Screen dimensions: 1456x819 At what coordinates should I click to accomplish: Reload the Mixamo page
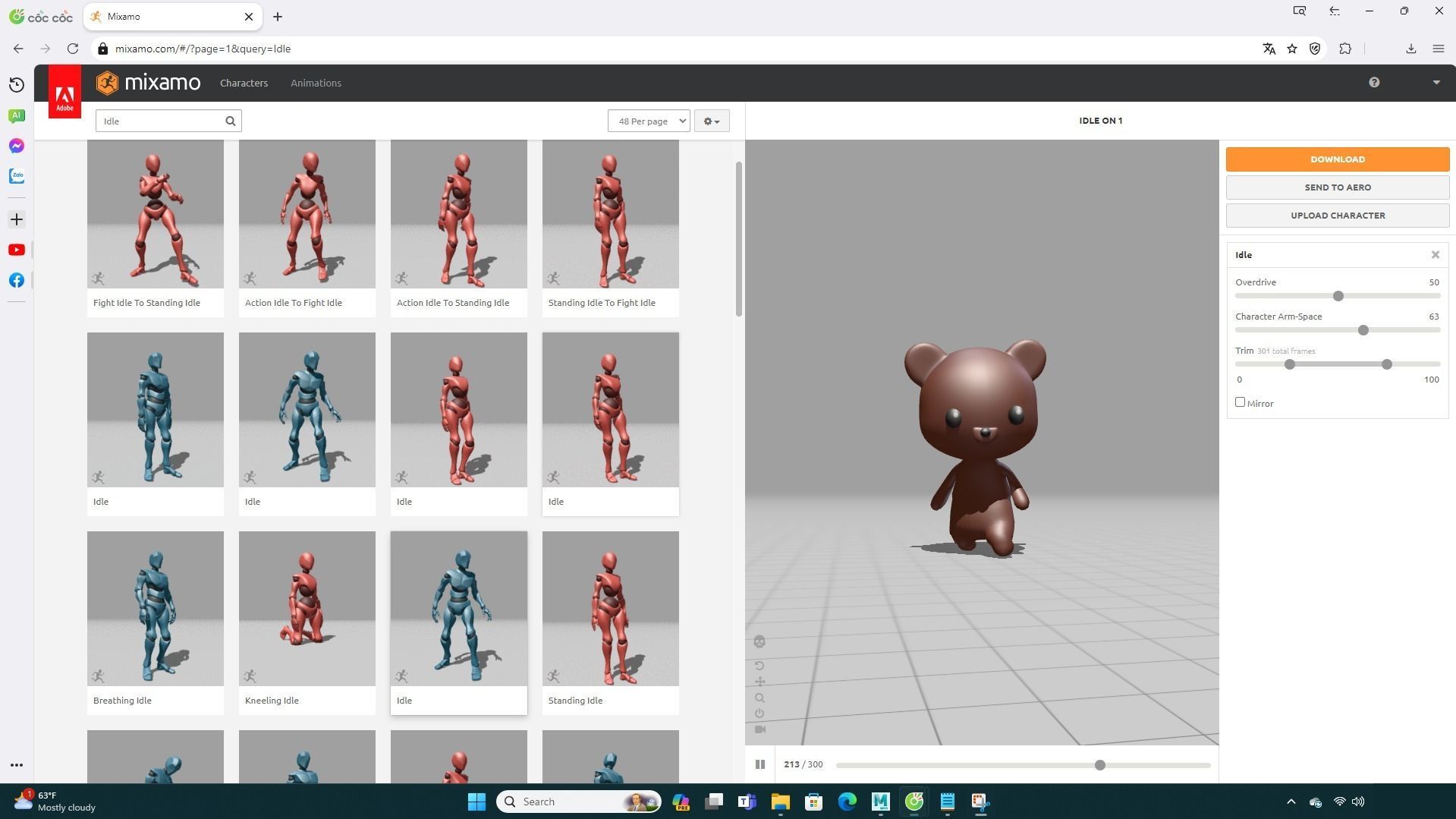pyautogui.click(x=73, y=49)
